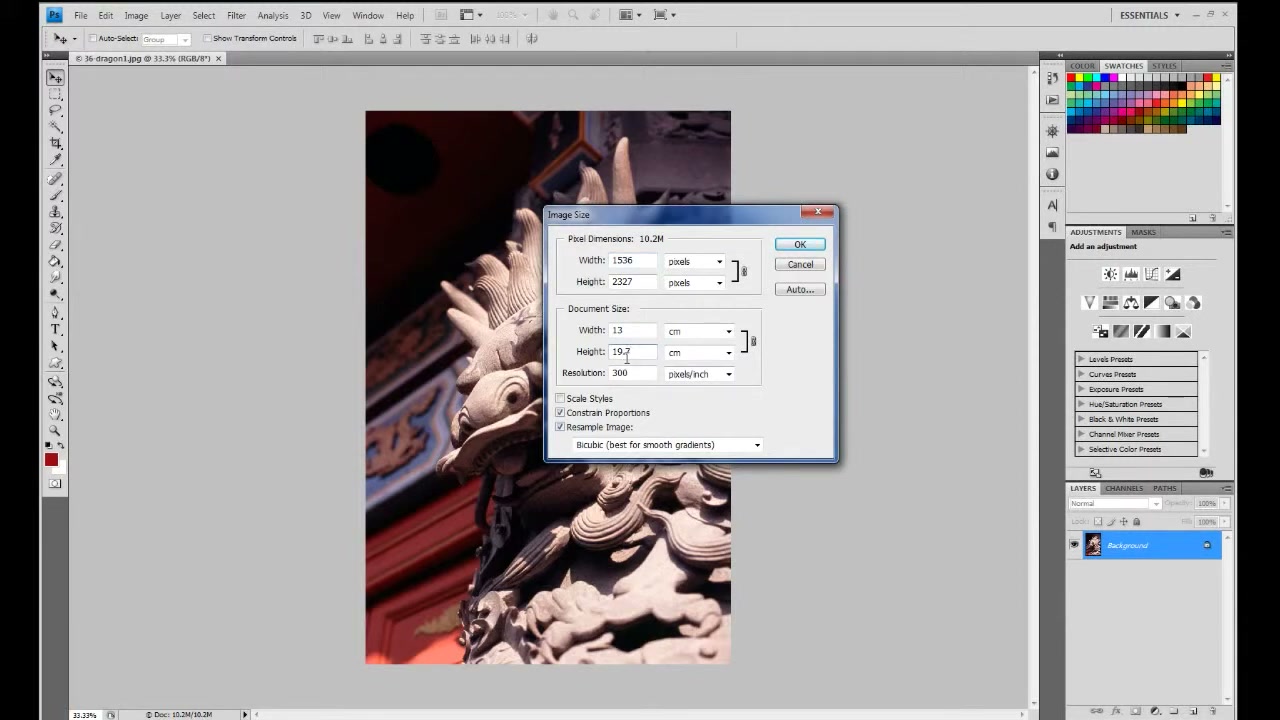This screenshot has width=1280, height=720.
Task: Select the Pen tool
Action: [55, 313]
